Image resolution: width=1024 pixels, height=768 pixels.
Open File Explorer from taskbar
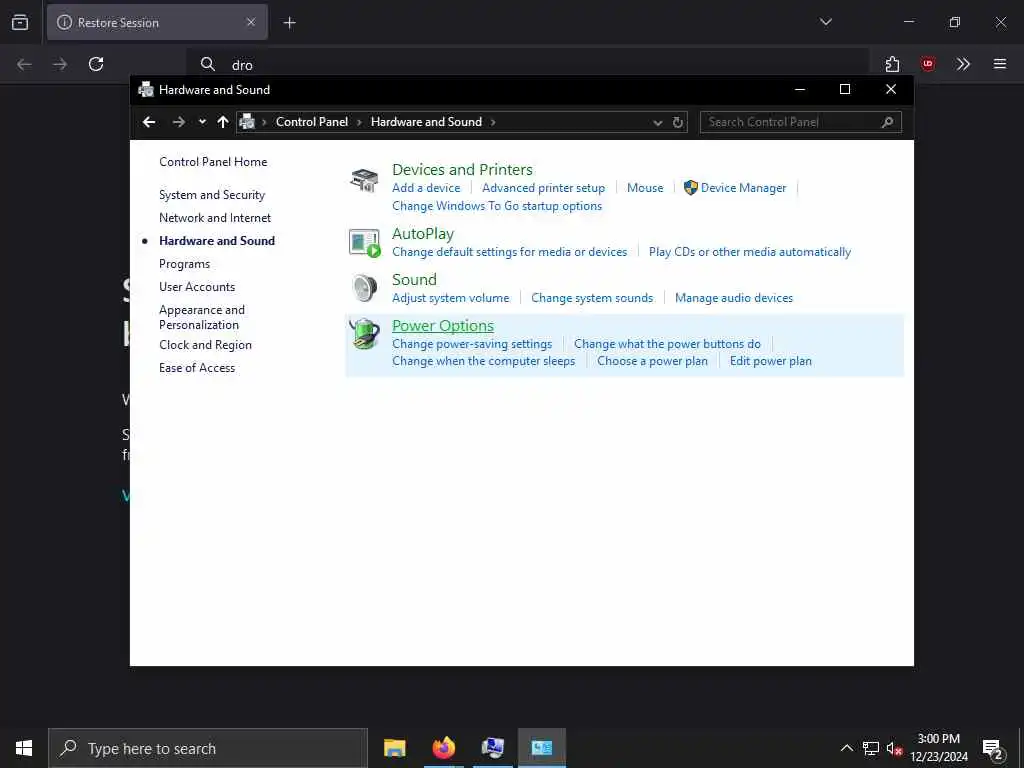[x=394, y=748]
